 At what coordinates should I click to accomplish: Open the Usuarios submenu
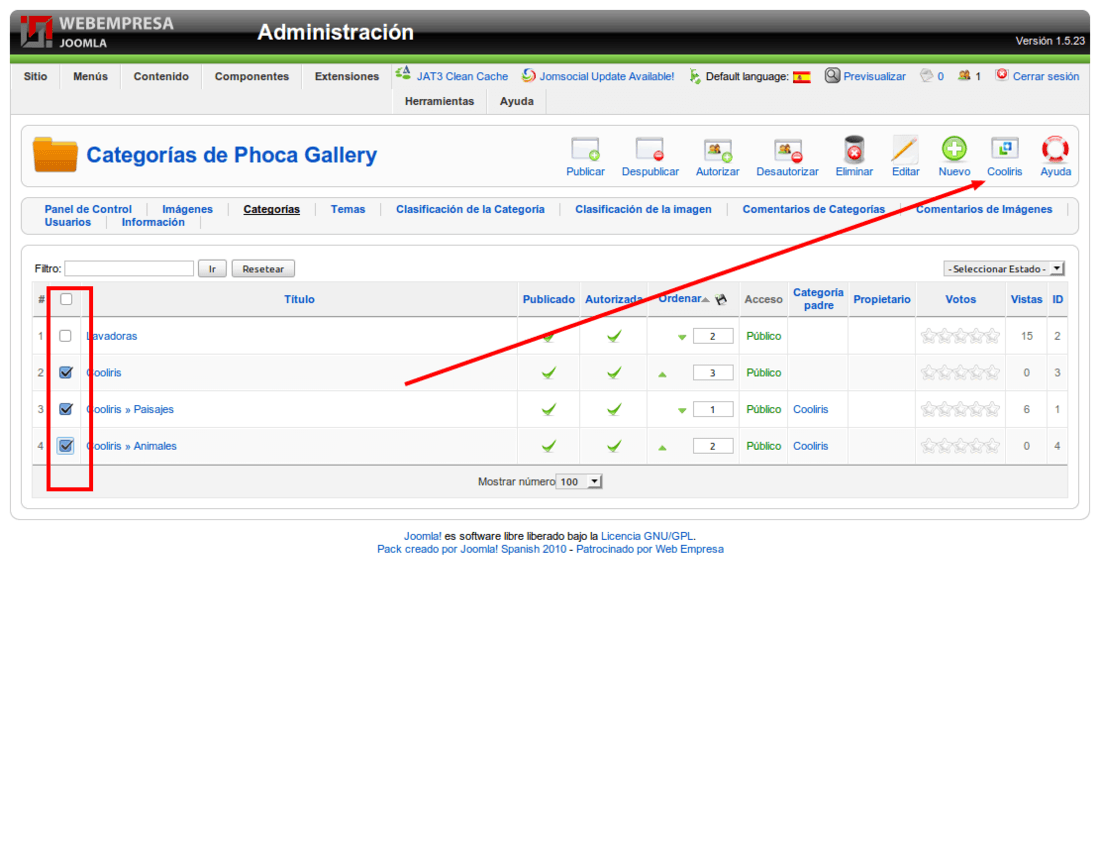(67, 222)
